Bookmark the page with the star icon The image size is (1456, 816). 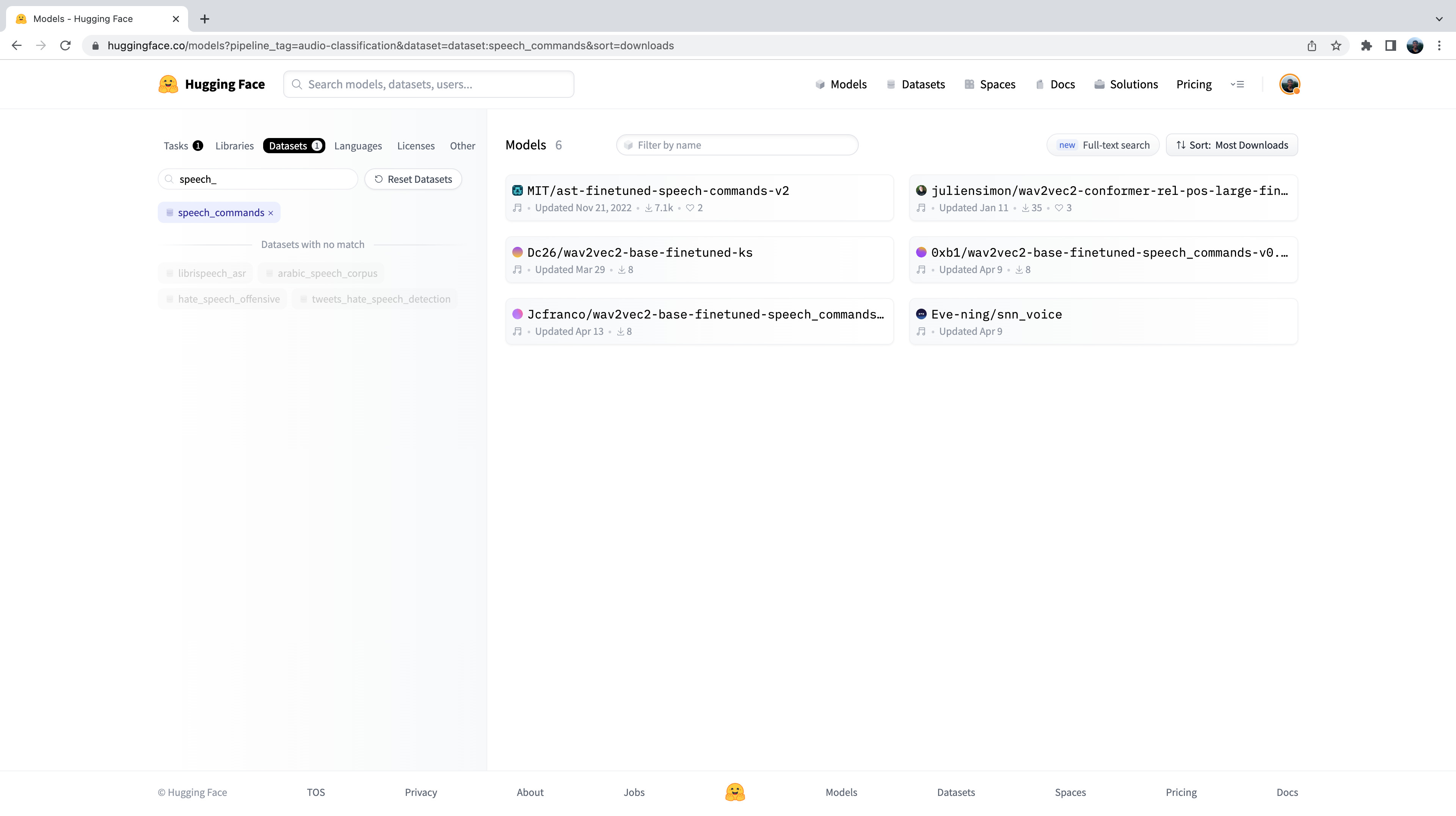(1335, 46)
